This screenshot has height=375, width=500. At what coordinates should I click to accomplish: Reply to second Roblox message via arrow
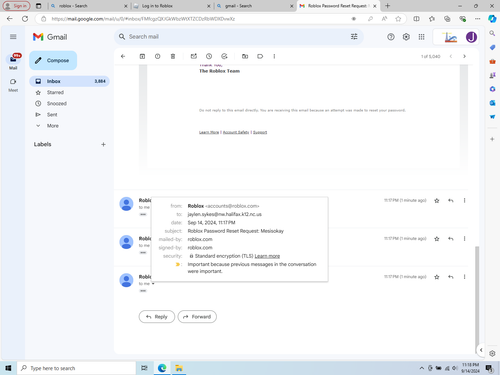click(x=451, y=239)
